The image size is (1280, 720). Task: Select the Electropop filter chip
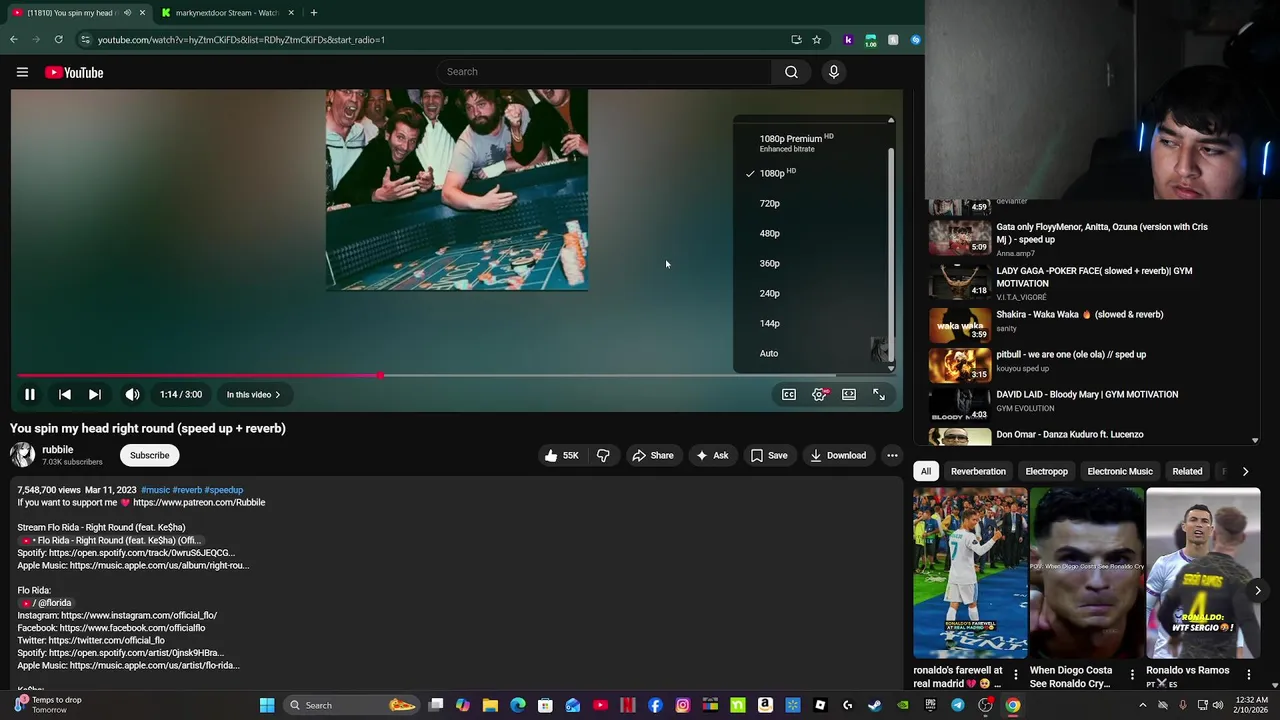pyautogui.click(x=1046, y=471)
